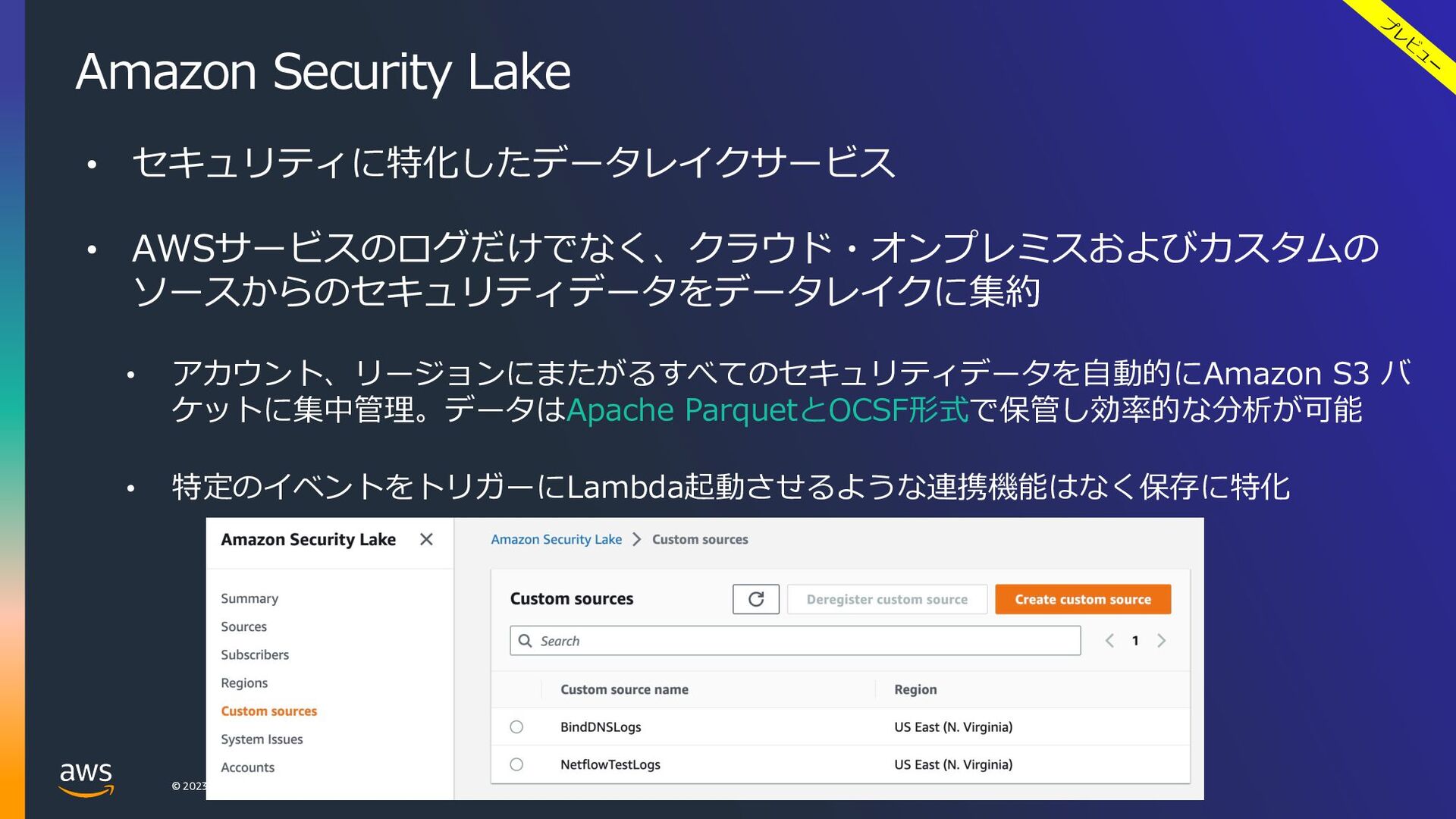This screenshot has height=819, width=1456.
Task: Open System Issues in the sidebar
Action: (262, 739)
